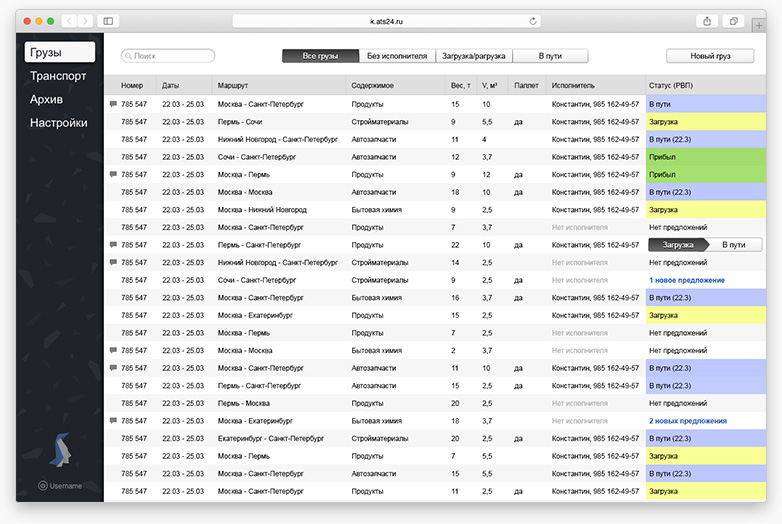Click the k.ats24.ru address bar

click(x=387, y=21)
